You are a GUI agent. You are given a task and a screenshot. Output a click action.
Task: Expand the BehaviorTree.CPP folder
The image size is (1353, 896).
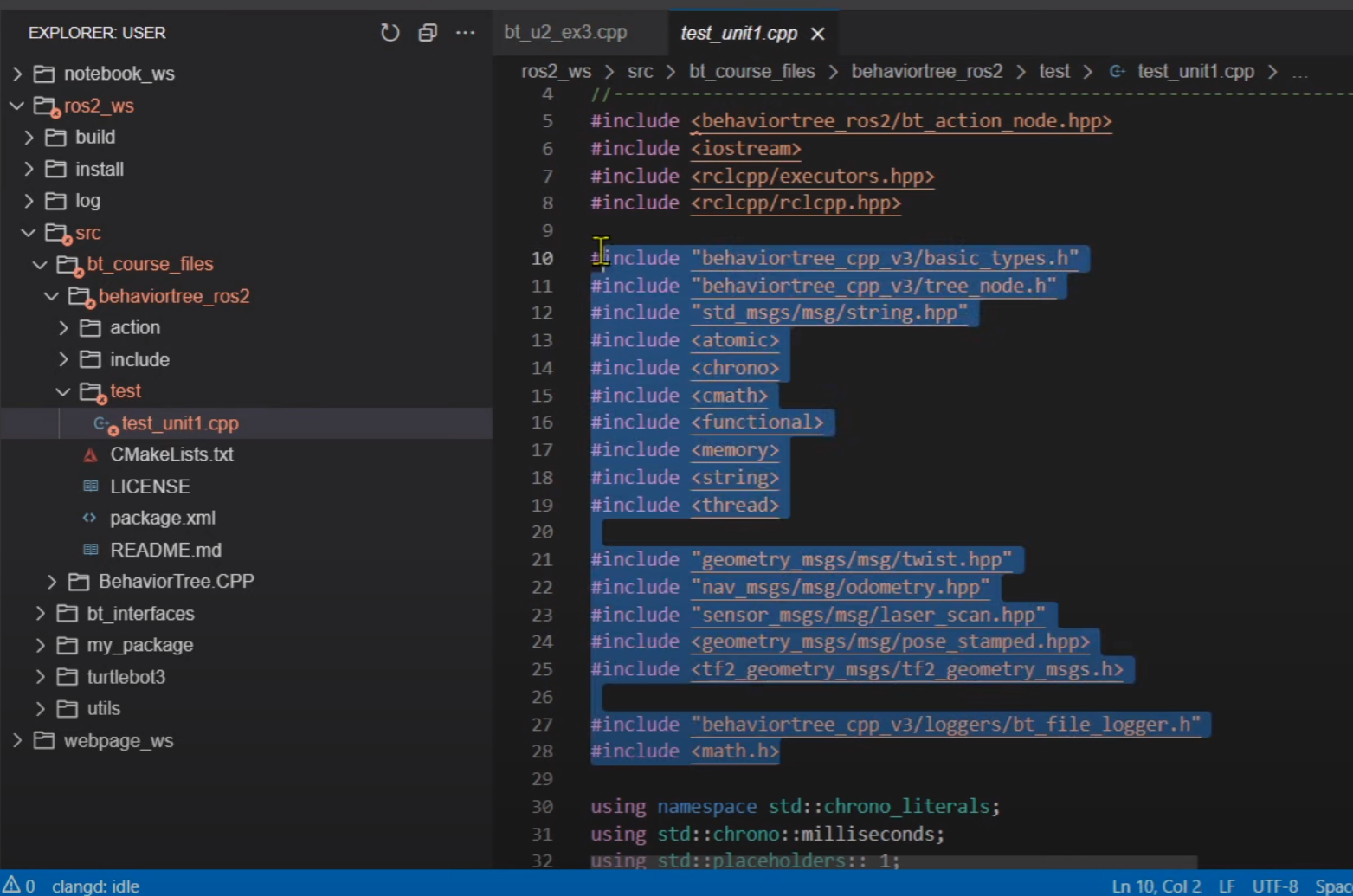point(176,581)
